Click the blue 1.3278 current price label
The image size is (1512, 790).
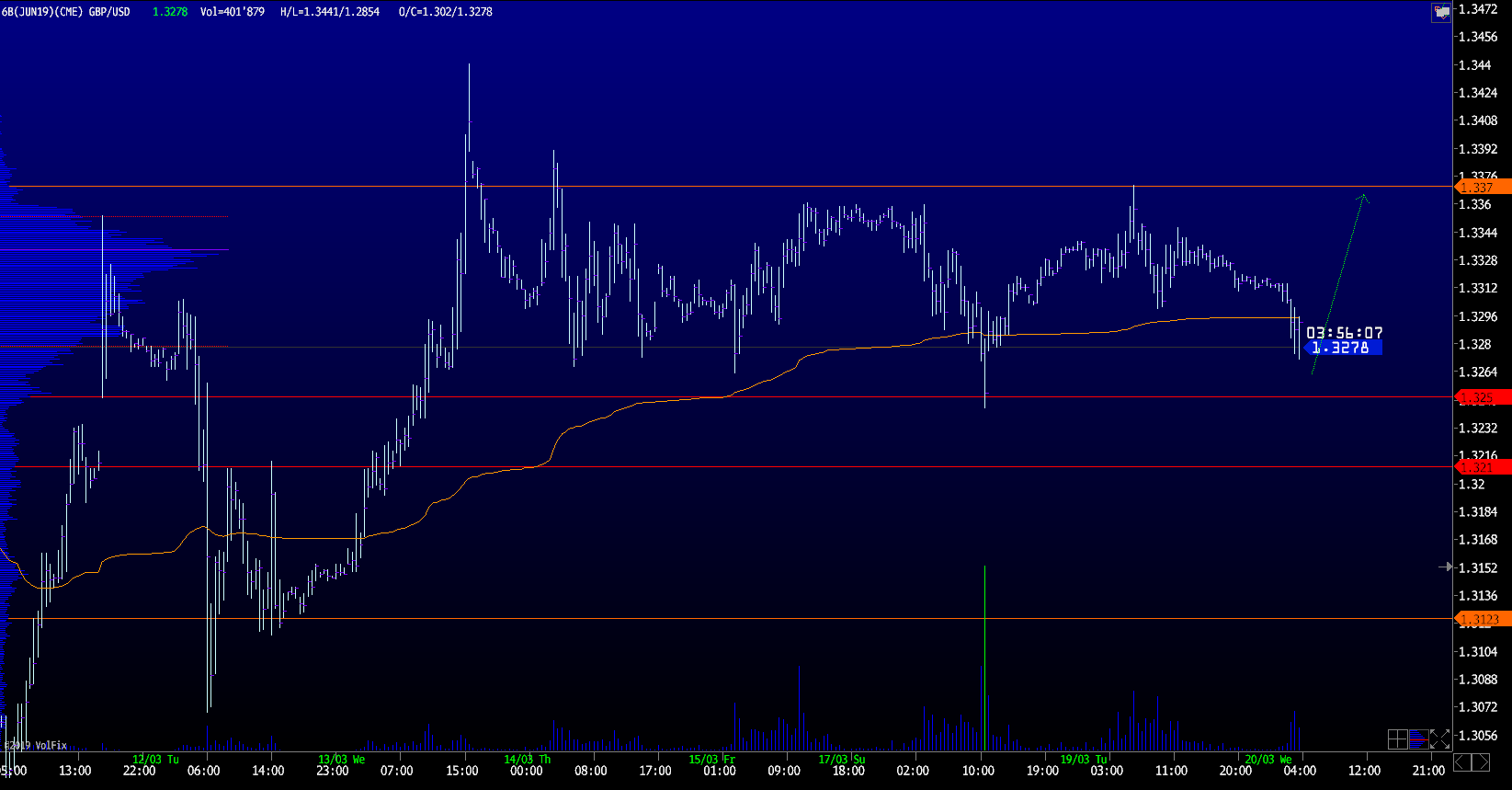pyautogui.click(x=1341, y=348)
